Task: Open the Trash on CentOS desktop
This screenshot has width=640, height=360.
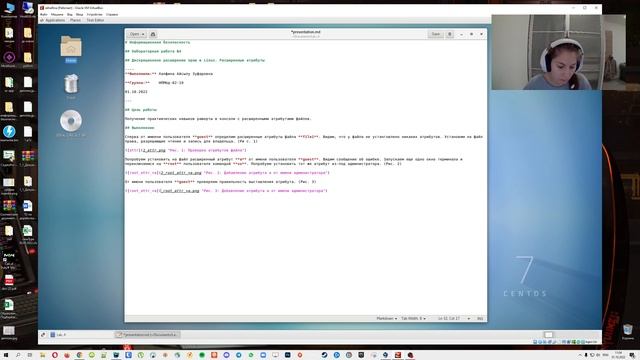Action: coord(71,85)
